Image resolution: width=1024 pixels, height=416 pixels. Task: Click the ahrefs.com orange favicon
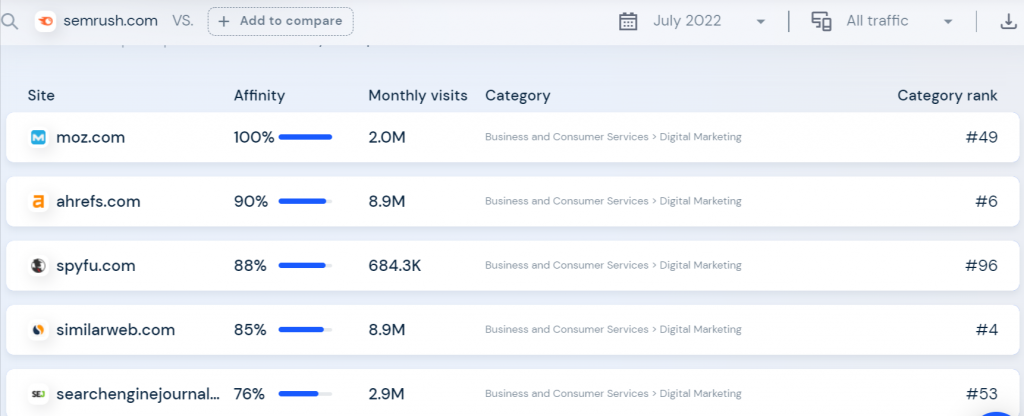point(39,202)
